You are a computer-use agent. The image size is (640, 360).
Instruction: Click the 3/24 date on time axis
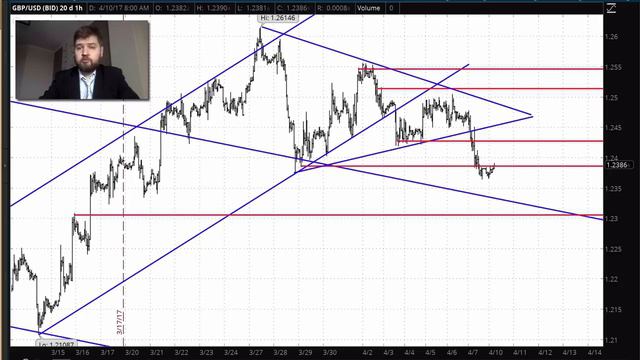pos(231,352)
